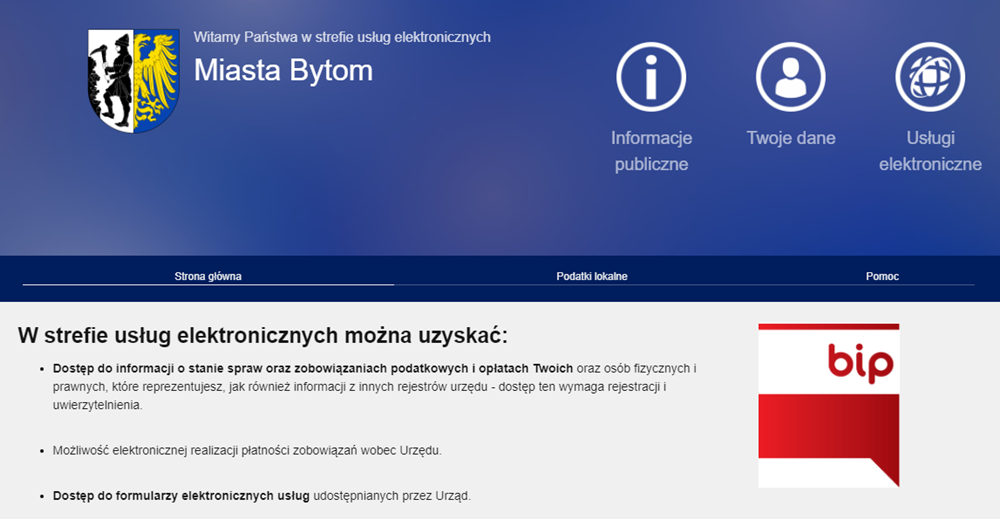Click the 'Miasta Bytom' site title
The width and height of the screenshot is (1000, 519).
[x=283, y=70]
